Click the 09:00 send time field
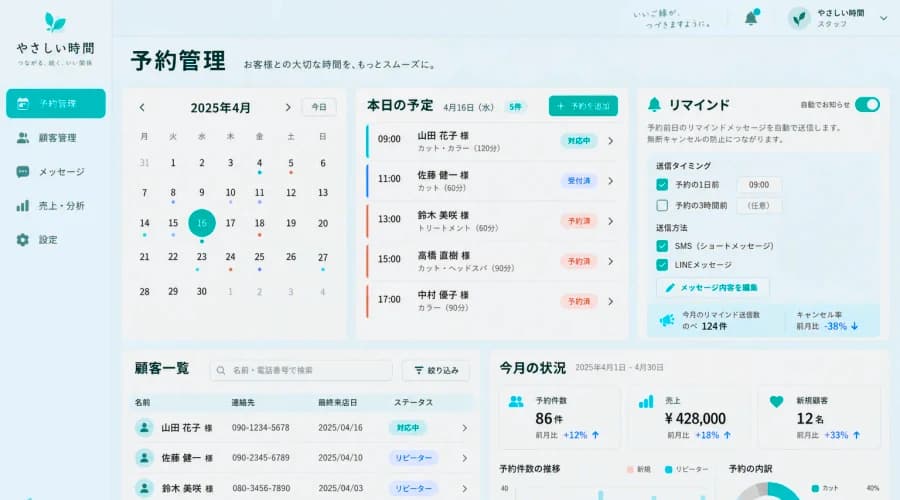 point(758,185)
